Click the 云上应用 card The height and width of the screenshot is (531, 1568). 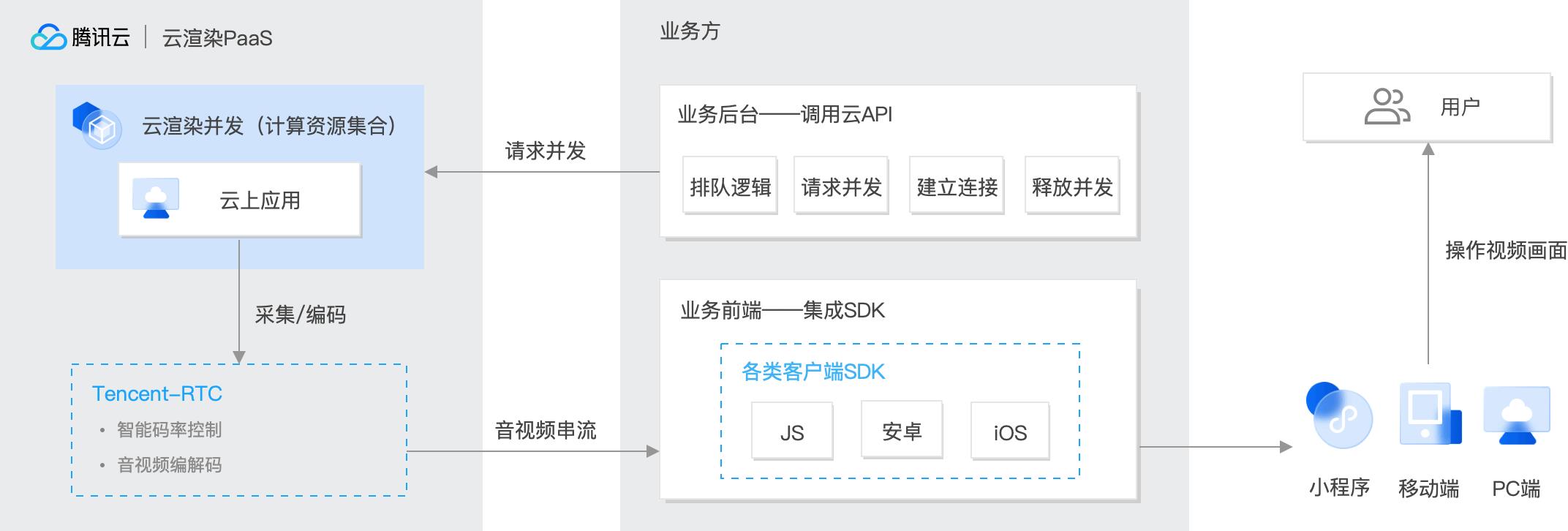(240, 200)
